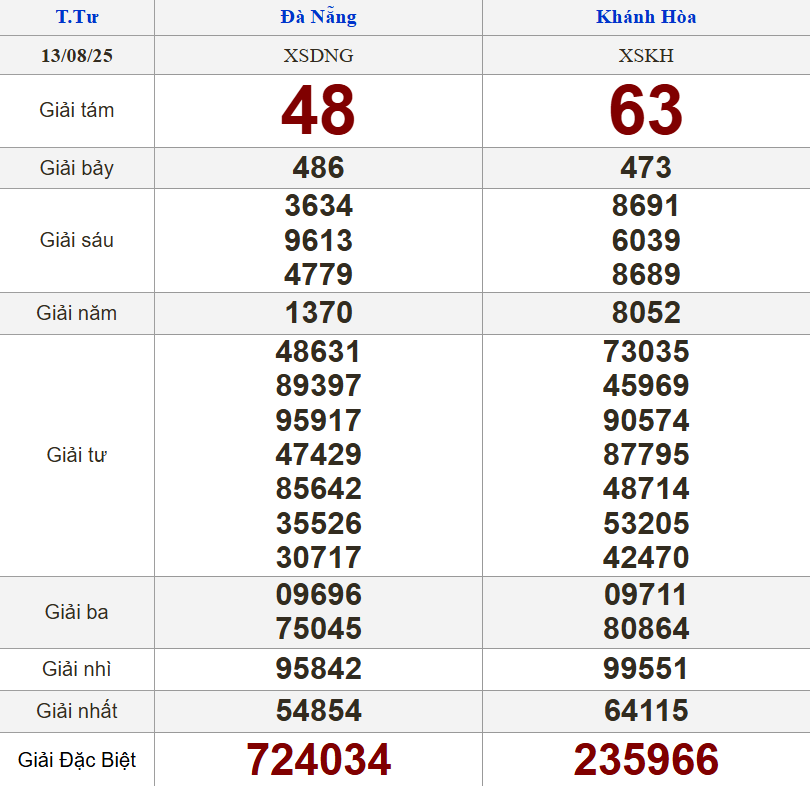Click Khánh Hòa seventh prize 473
The image size is (810, 786).
coord(646,168)
